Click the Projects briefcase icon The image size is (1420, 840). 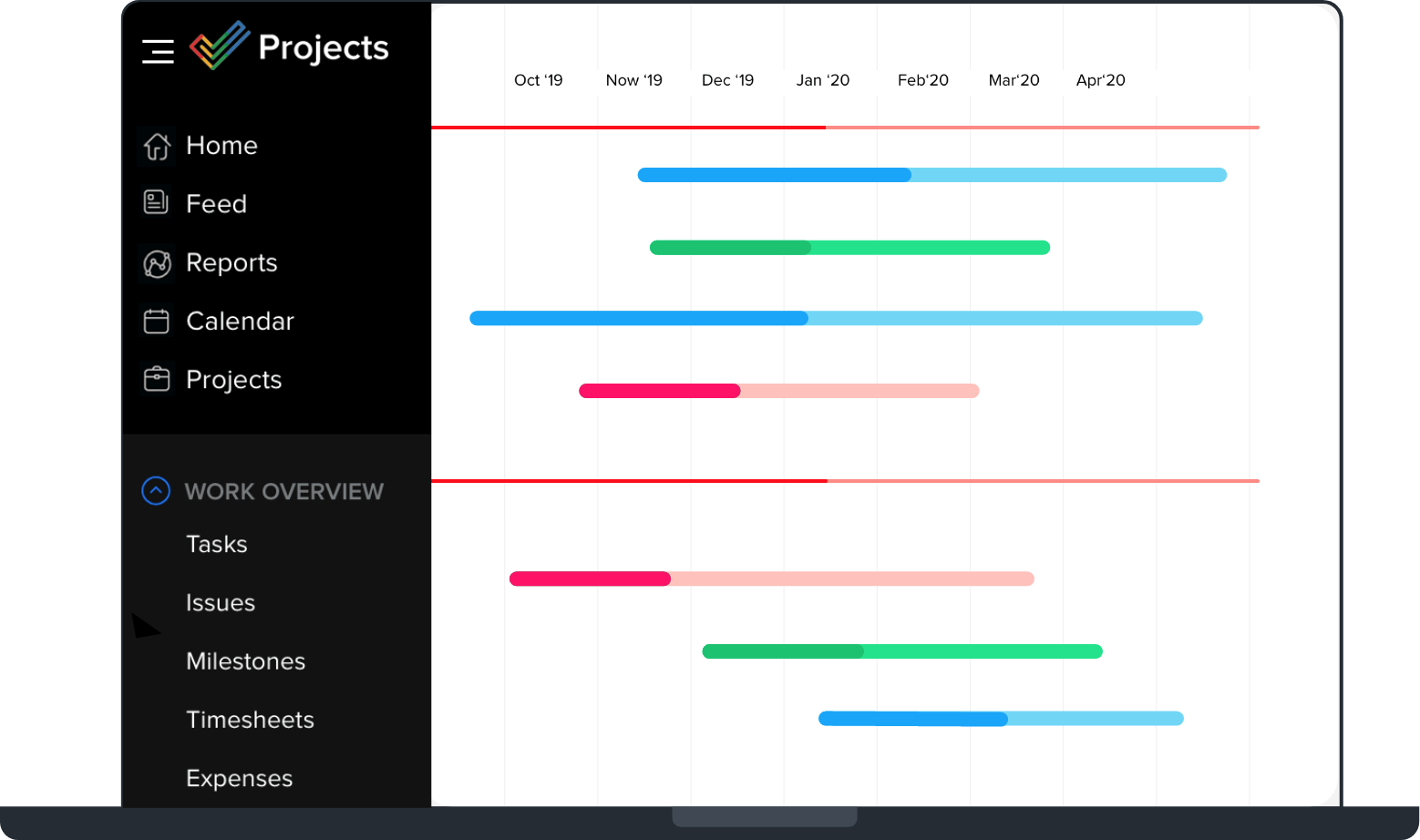pos(157,379)
